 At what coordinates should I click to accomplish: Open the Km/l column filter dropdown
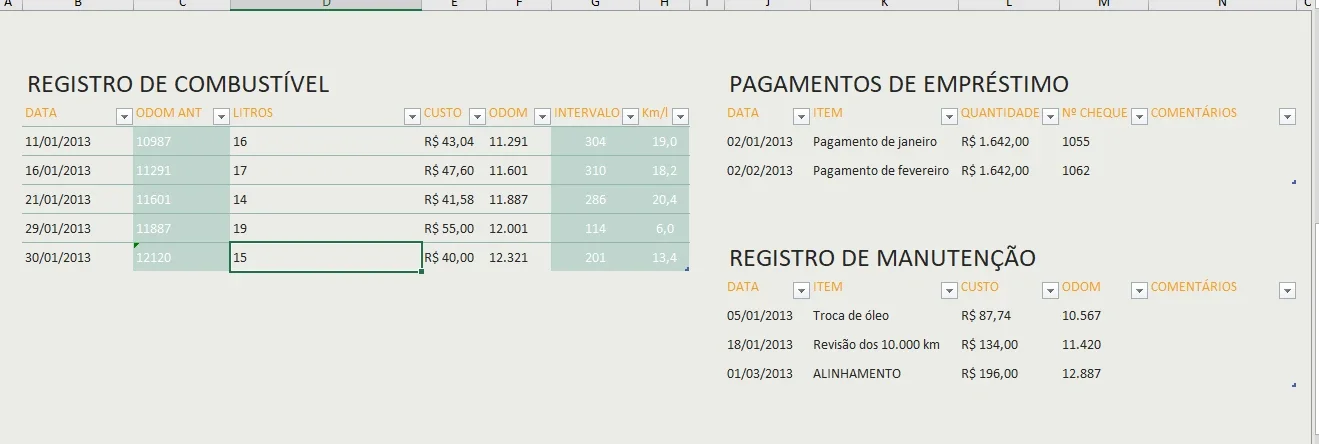680,117
